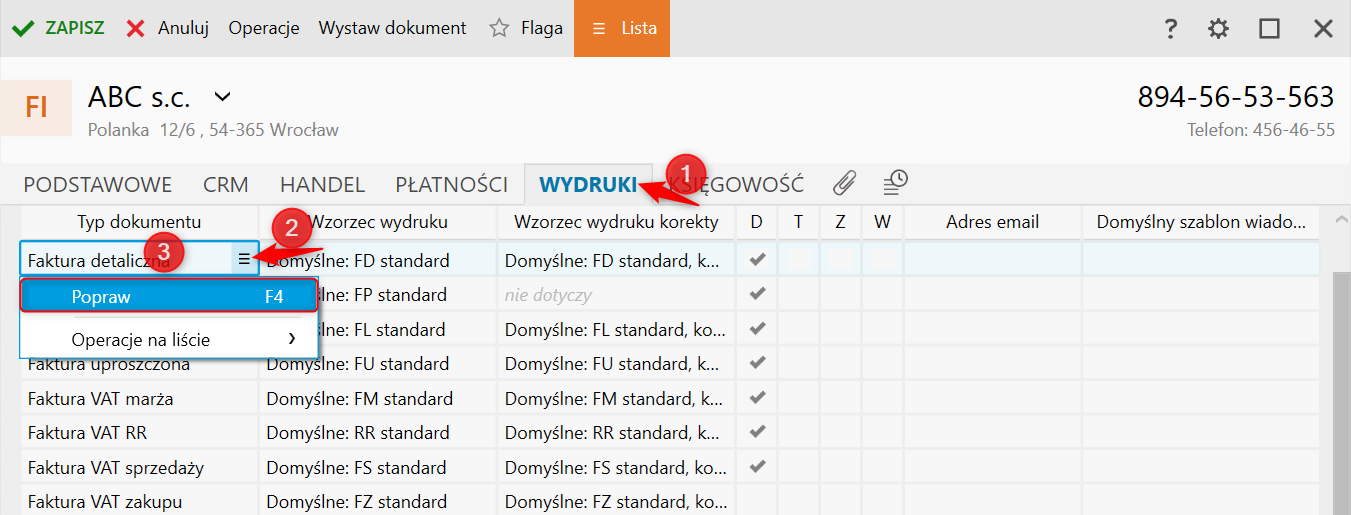The image size is (1351, 515).
Task: Open help with the question mark icon
Action: (x=1171, y=29)
